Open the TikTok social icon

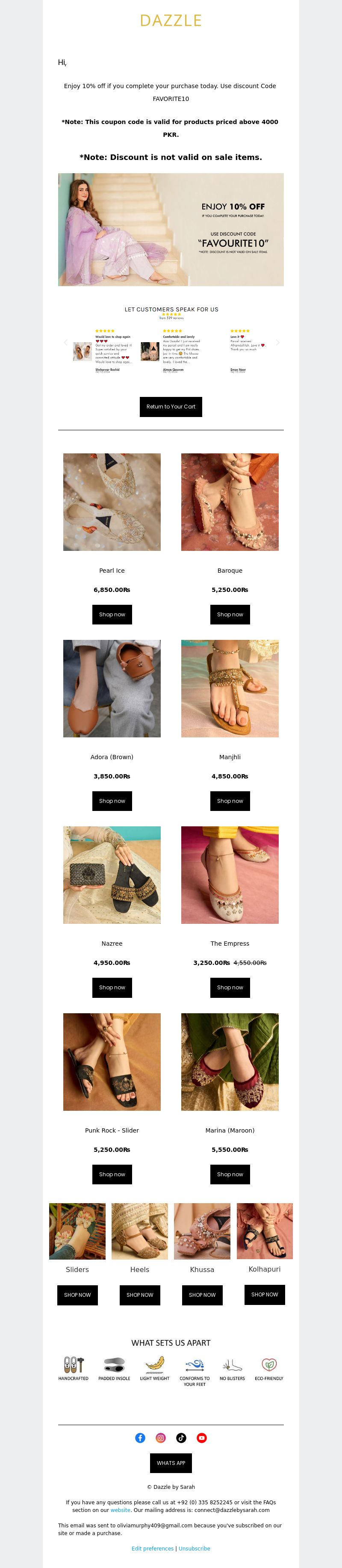click(181, 1438)
